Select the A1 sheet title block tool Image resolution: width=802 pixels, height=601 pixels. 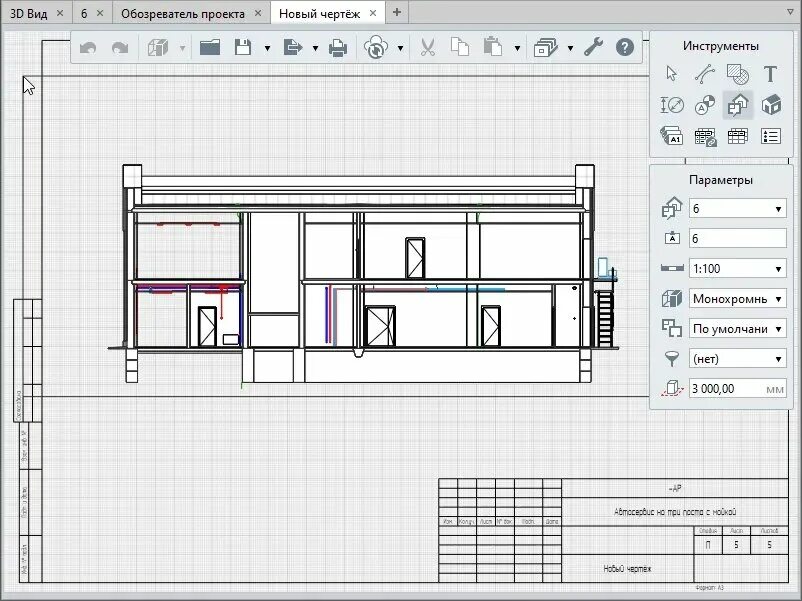click(672, 136)
